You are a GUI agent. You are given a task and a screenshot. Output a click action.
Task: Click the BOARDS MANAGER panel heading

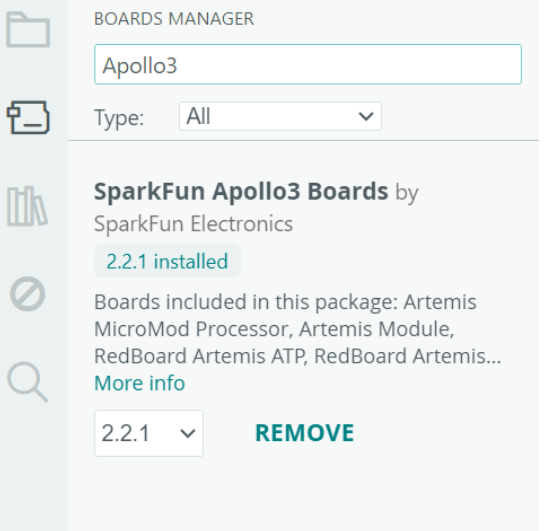coord(174,19)
